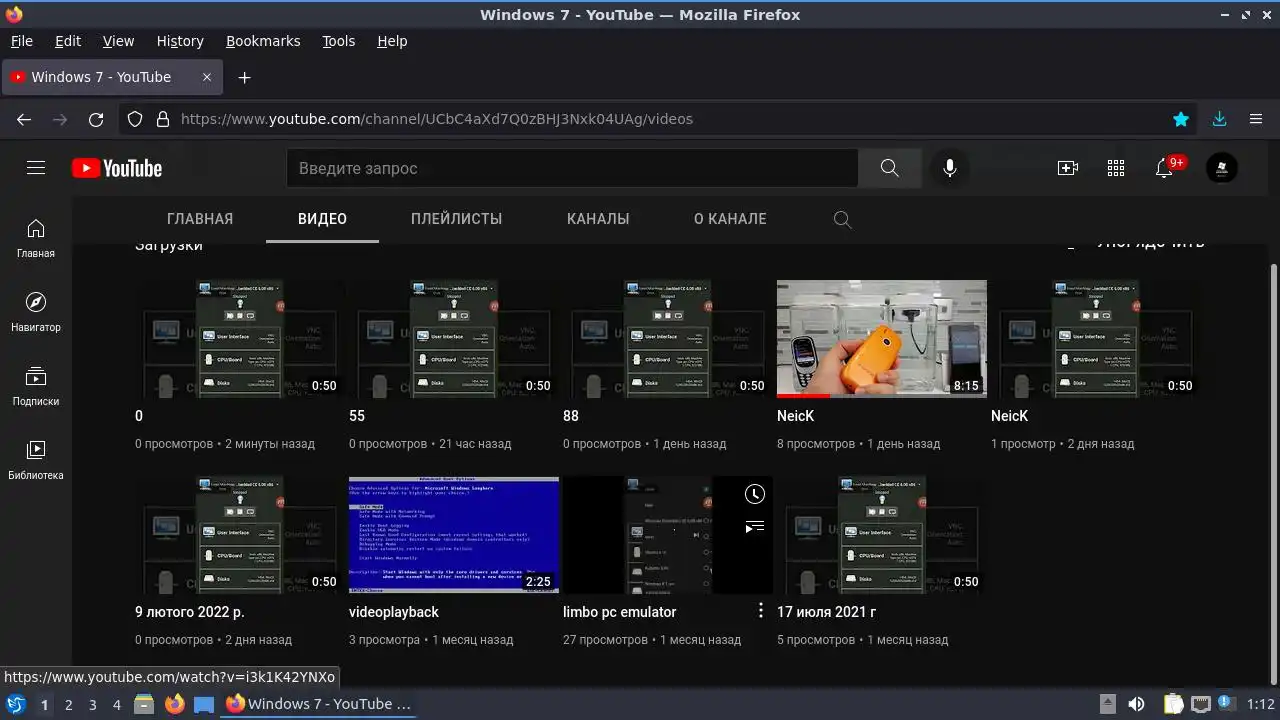
Task: Launch Firefox from the taskbar launcher icon
Action: [x=175, y=704]
